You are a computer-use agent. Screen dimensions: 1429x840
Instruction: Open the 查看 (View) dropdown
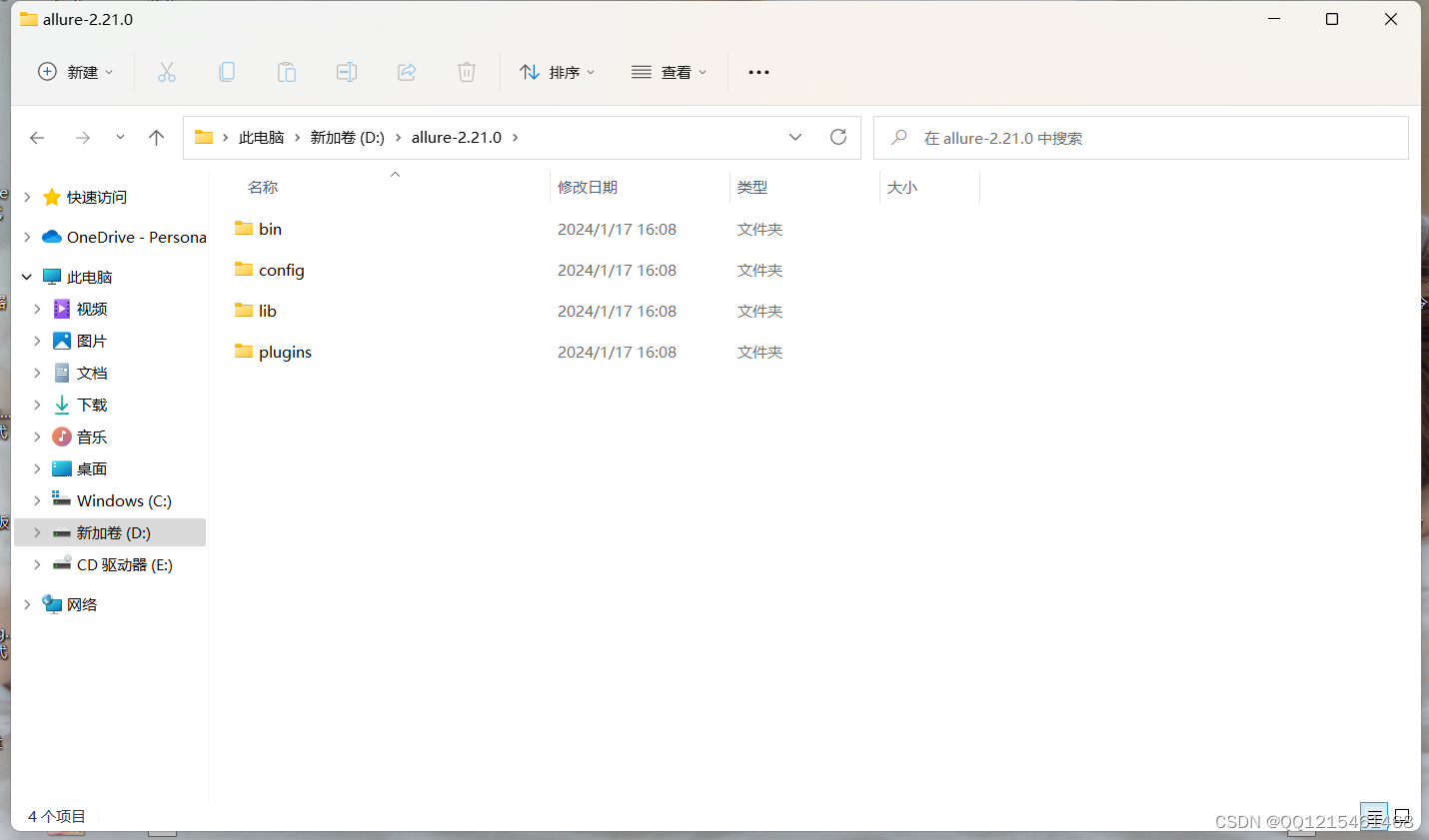669,72
